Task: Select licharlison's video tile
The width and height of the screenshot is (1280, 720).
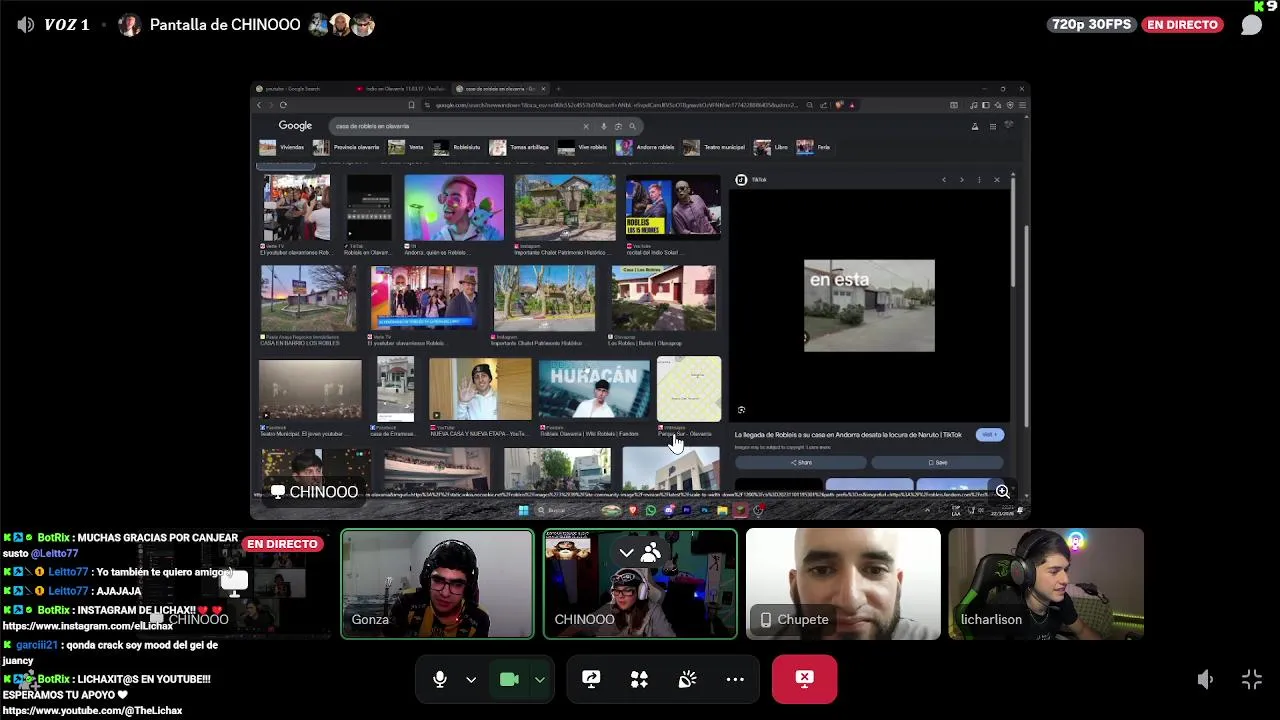Action: [x=1046, y=584]
